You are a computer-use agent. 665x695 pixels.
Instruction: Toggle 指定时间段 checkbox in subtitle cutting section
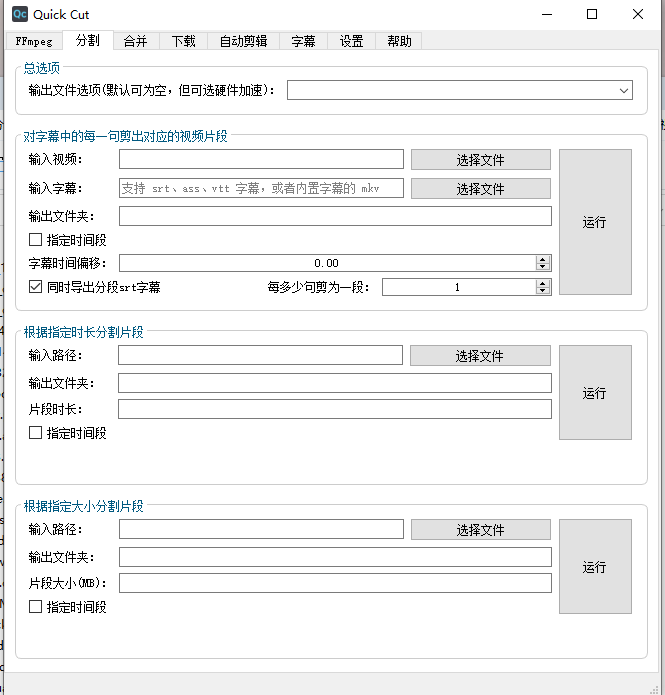pos(35,240)
